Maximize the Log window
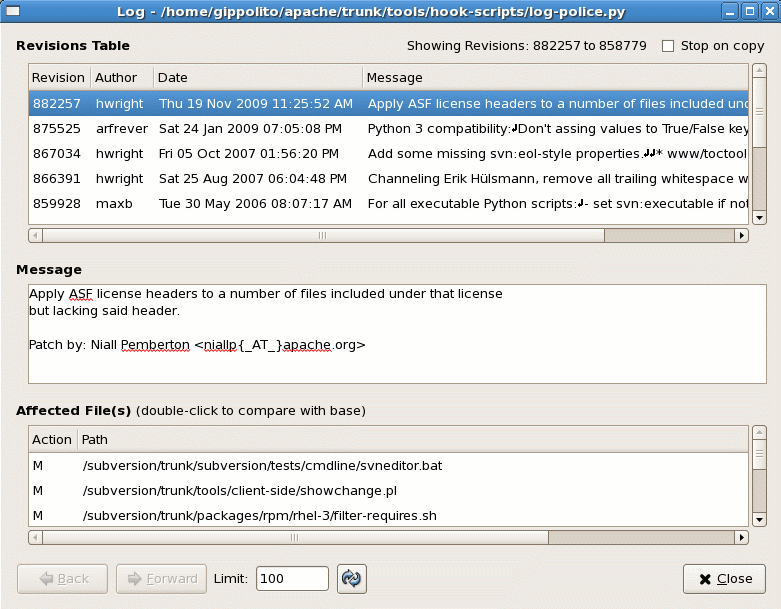Image resolution: width=781 pixels, height=609 pixels. click(750, 11)
